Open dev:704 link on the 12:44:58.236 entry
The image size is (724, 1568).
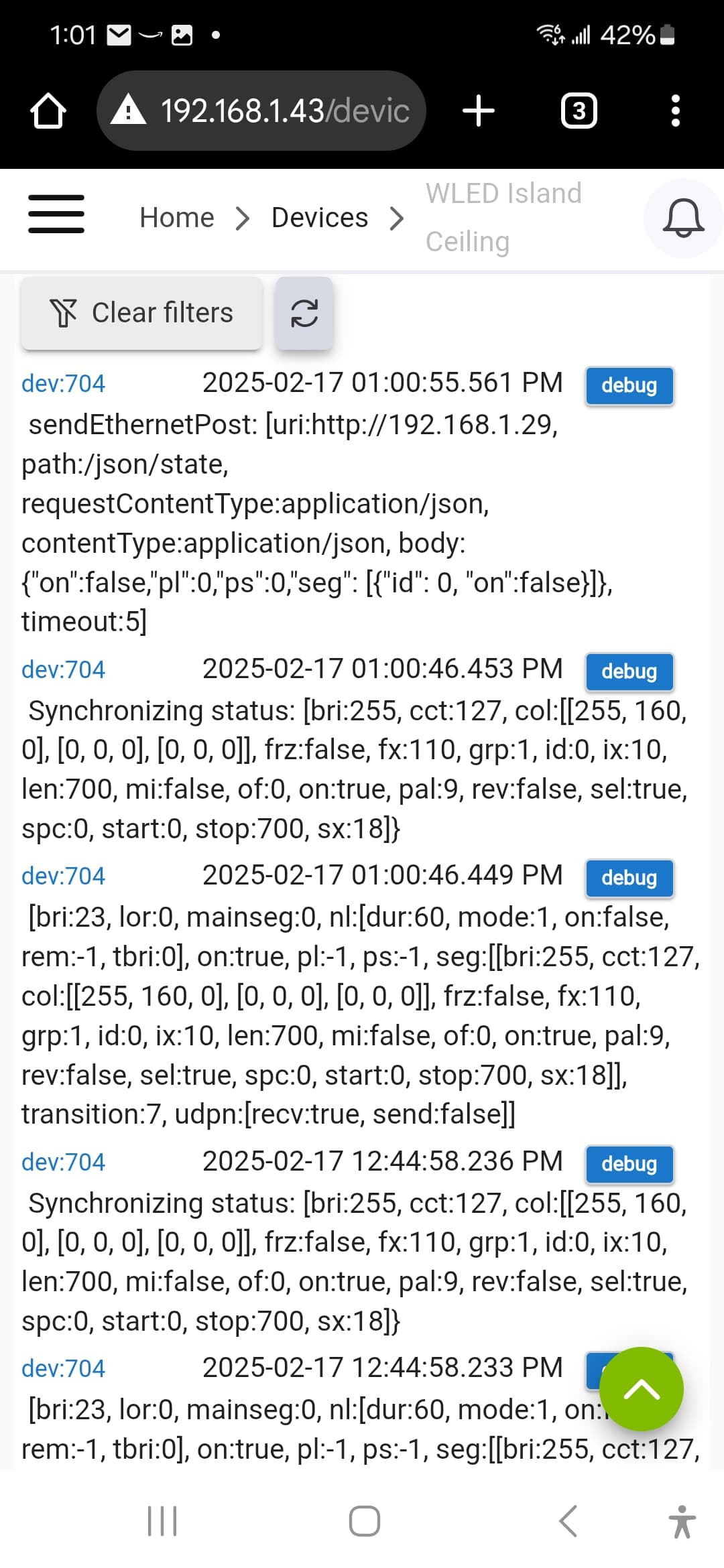click(64, 1162)
